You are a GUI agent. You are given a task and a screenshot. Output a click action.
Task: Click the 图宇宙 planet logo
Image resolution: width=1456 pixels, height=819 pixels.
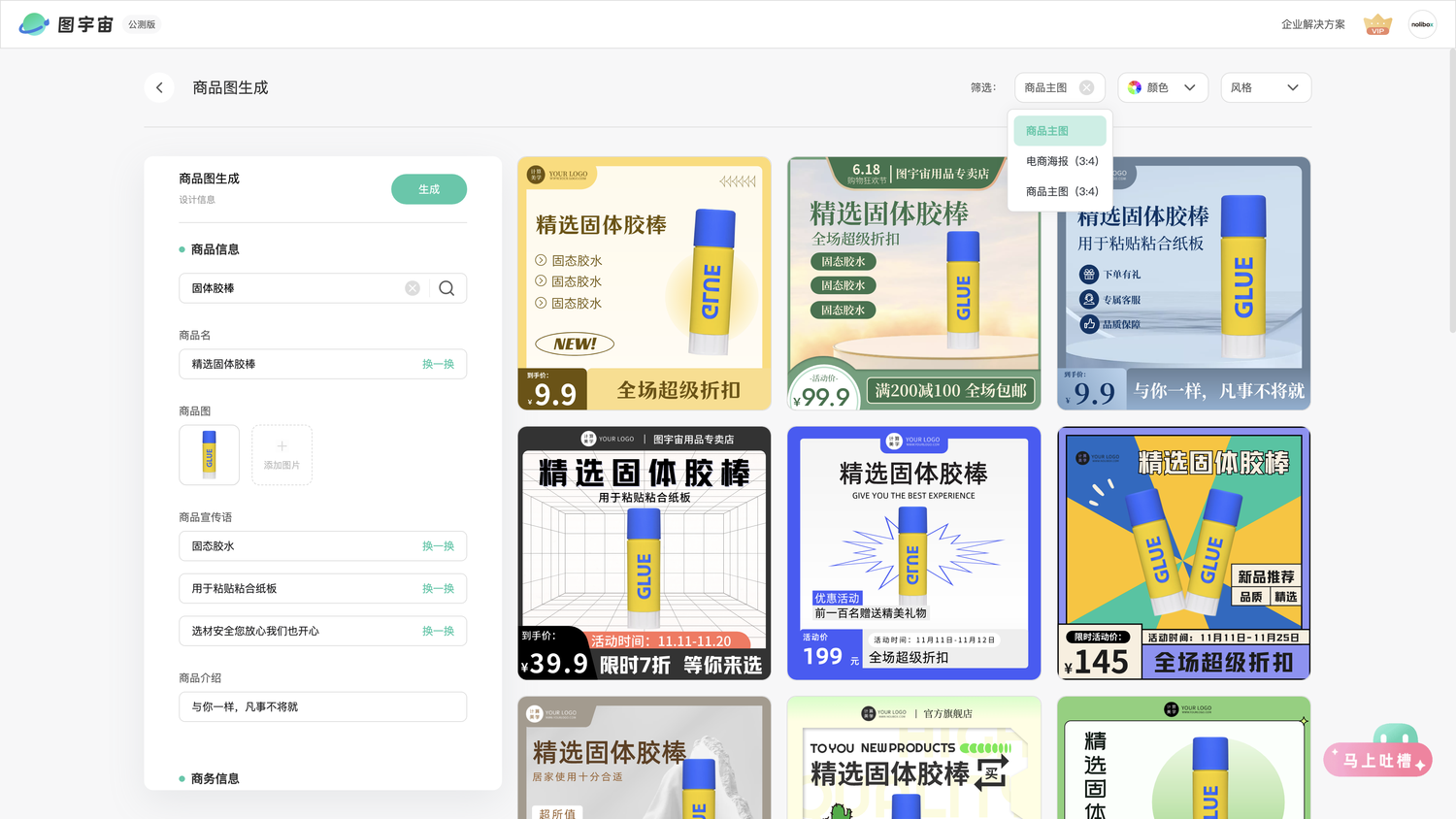tap(34, 24)
